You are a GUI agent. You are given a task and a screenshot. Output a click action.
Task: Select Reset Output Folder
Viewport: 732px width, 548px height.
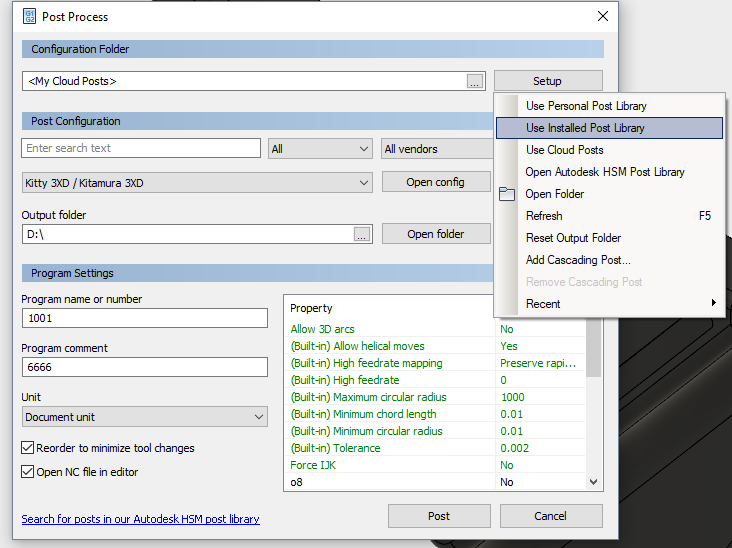point(609,238)
